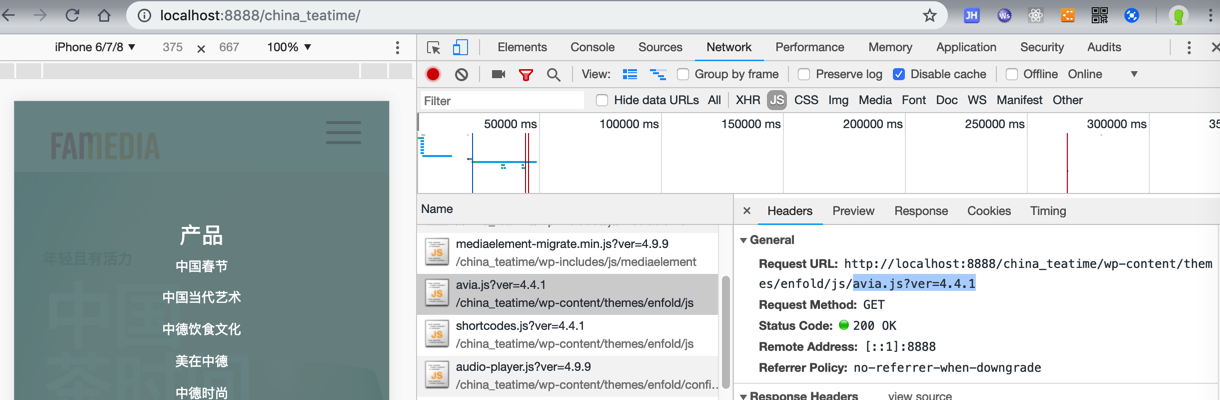Open the Online throttling dropdown
The height and width of the screenshot is (400, 1220).
1103,74
